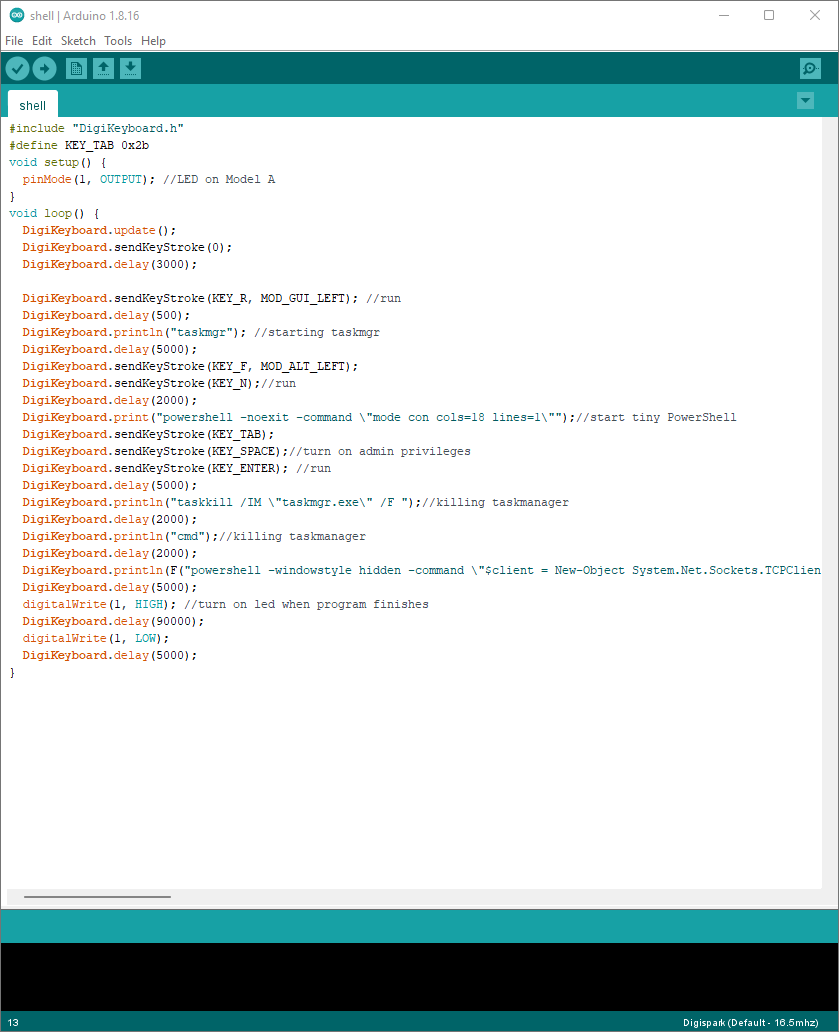Viewport: 839px width, 1032px height.
Task: Click the digitalWrite(1, LOW) line
Action: pos(96,638)
